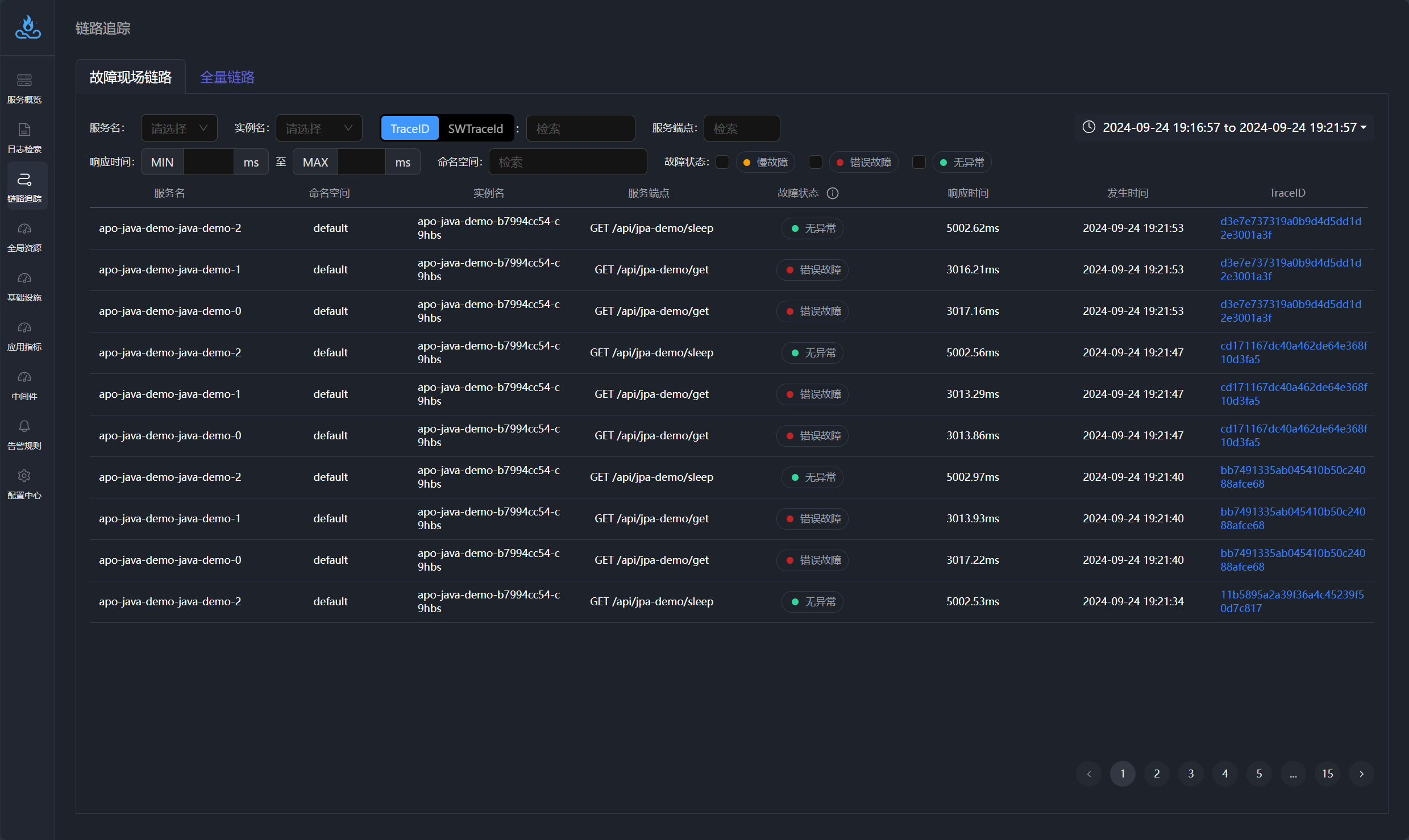
Task: Click the 命名空间 search input
Action: coord(567,162)
